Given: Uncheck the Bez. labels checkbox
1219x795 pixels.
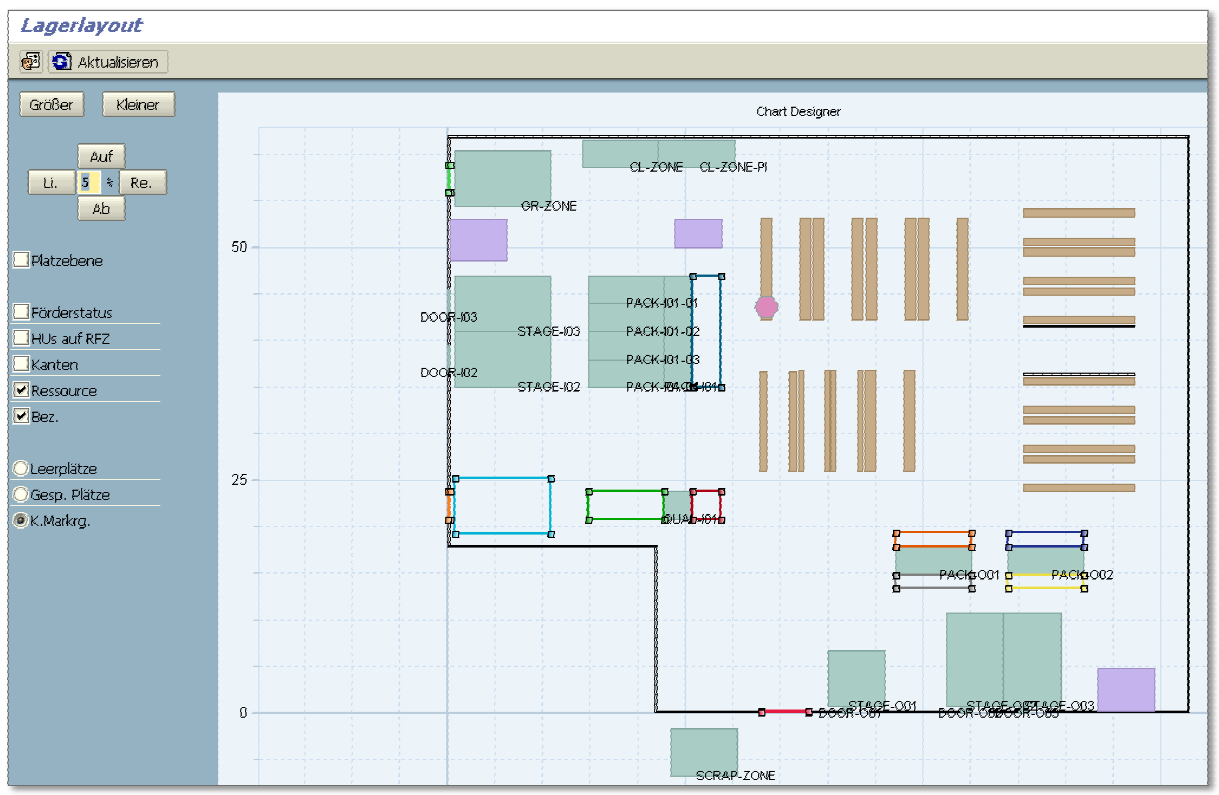Looking at the screenshot, I should tap(21, 417).
